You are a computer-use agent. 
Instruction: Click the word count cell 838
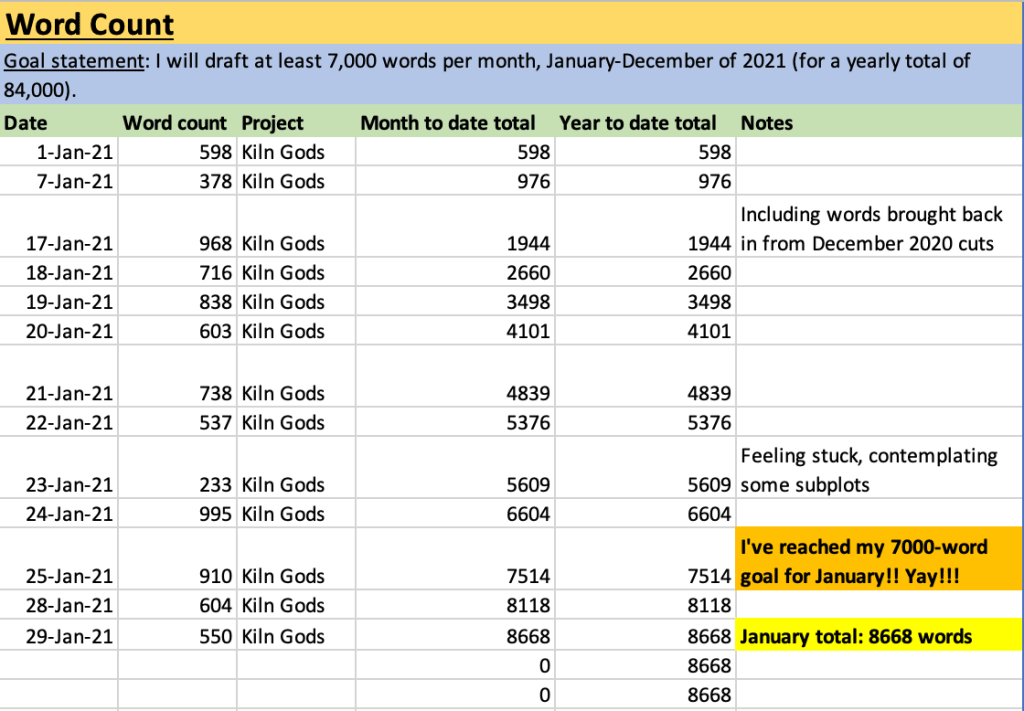point(177,302)
